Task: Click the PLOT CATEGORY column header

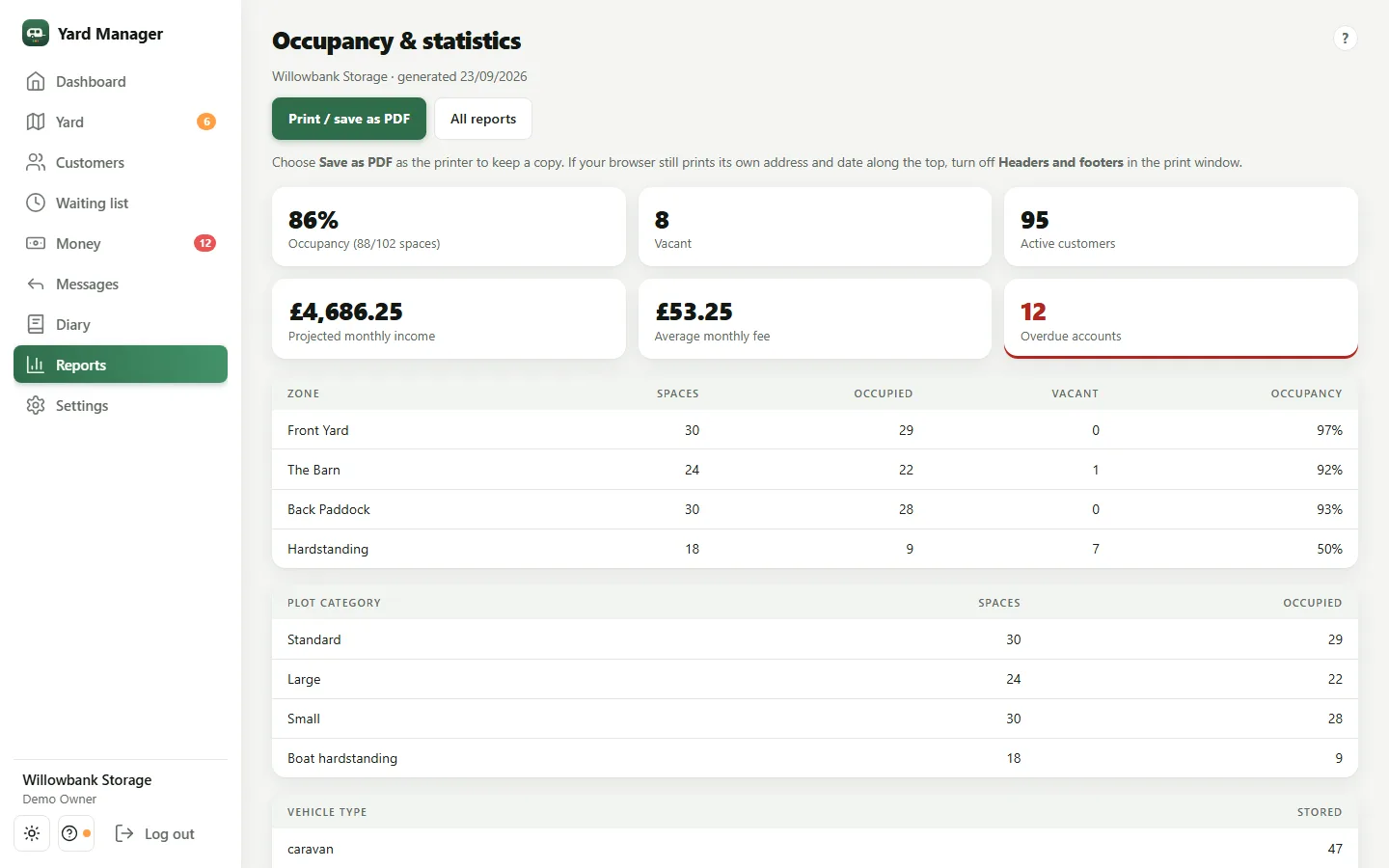Action: click(334, 603)
